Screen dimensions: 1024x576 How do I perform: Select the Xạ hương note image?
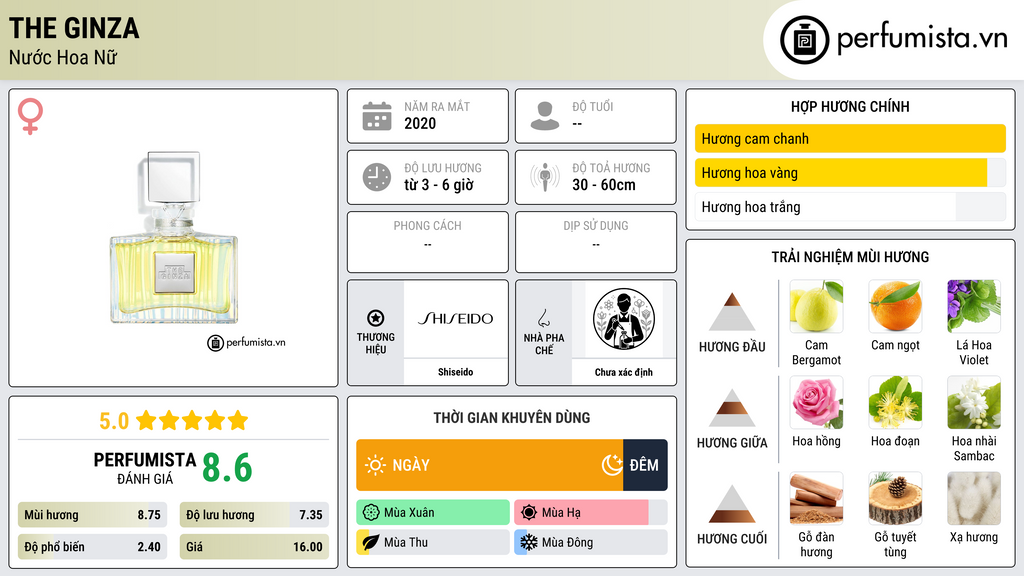pyautogui.click(x=974, y=498)
